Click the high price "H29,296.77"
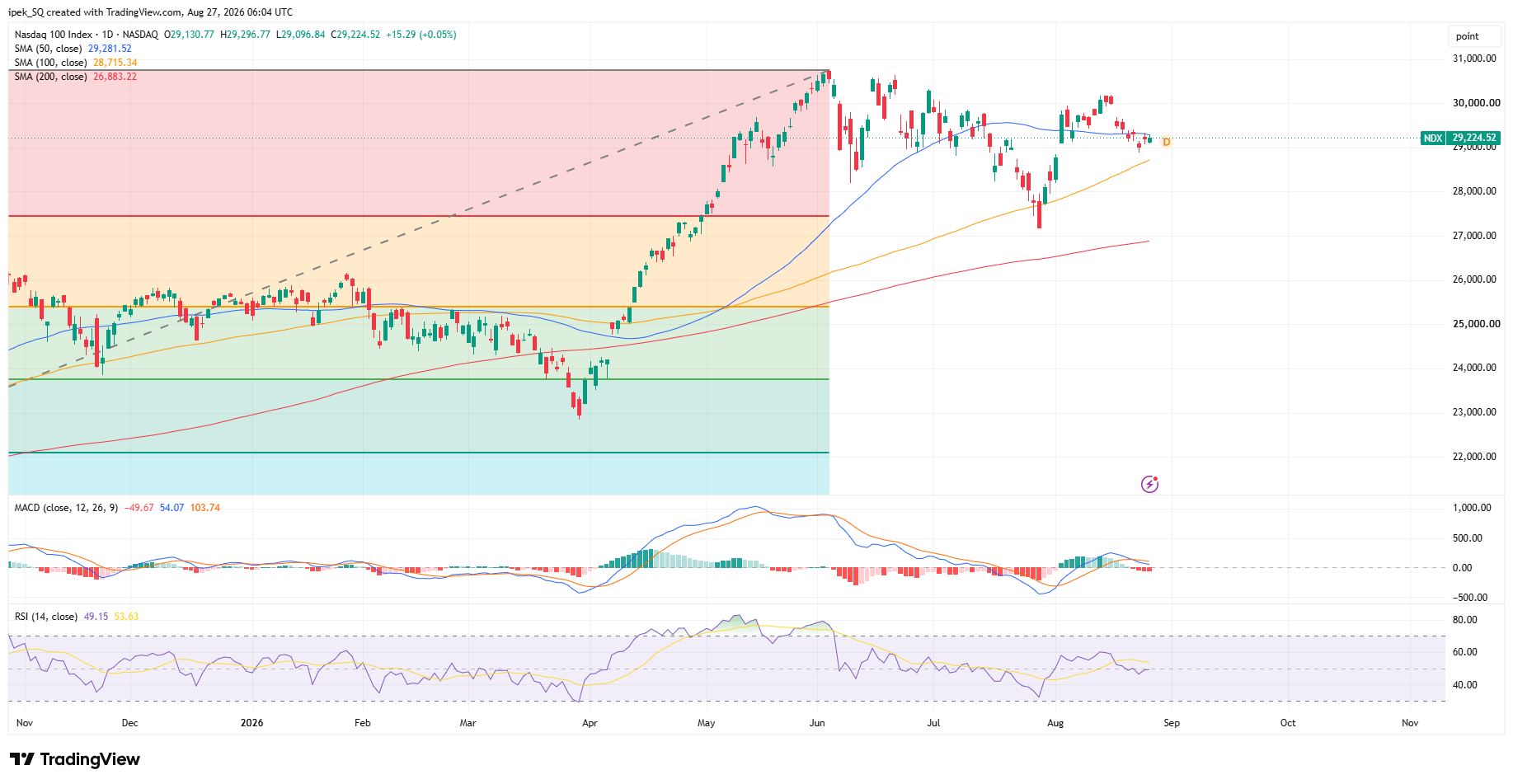Screen dimensions: 1513x784 pyautogui.click(x=245, y=35)
